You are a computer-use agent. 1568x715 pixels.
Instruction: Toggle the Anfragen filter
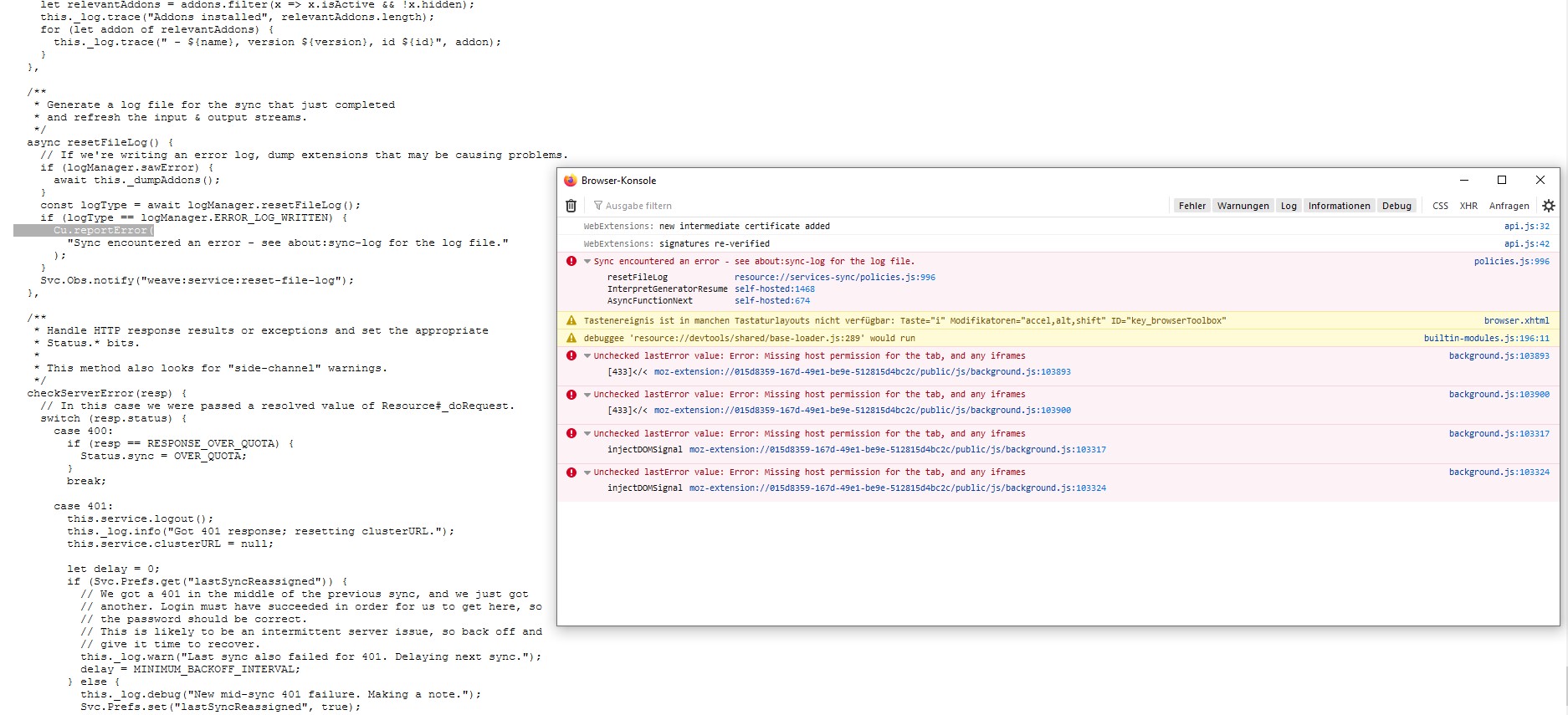tap(1509, 206)
